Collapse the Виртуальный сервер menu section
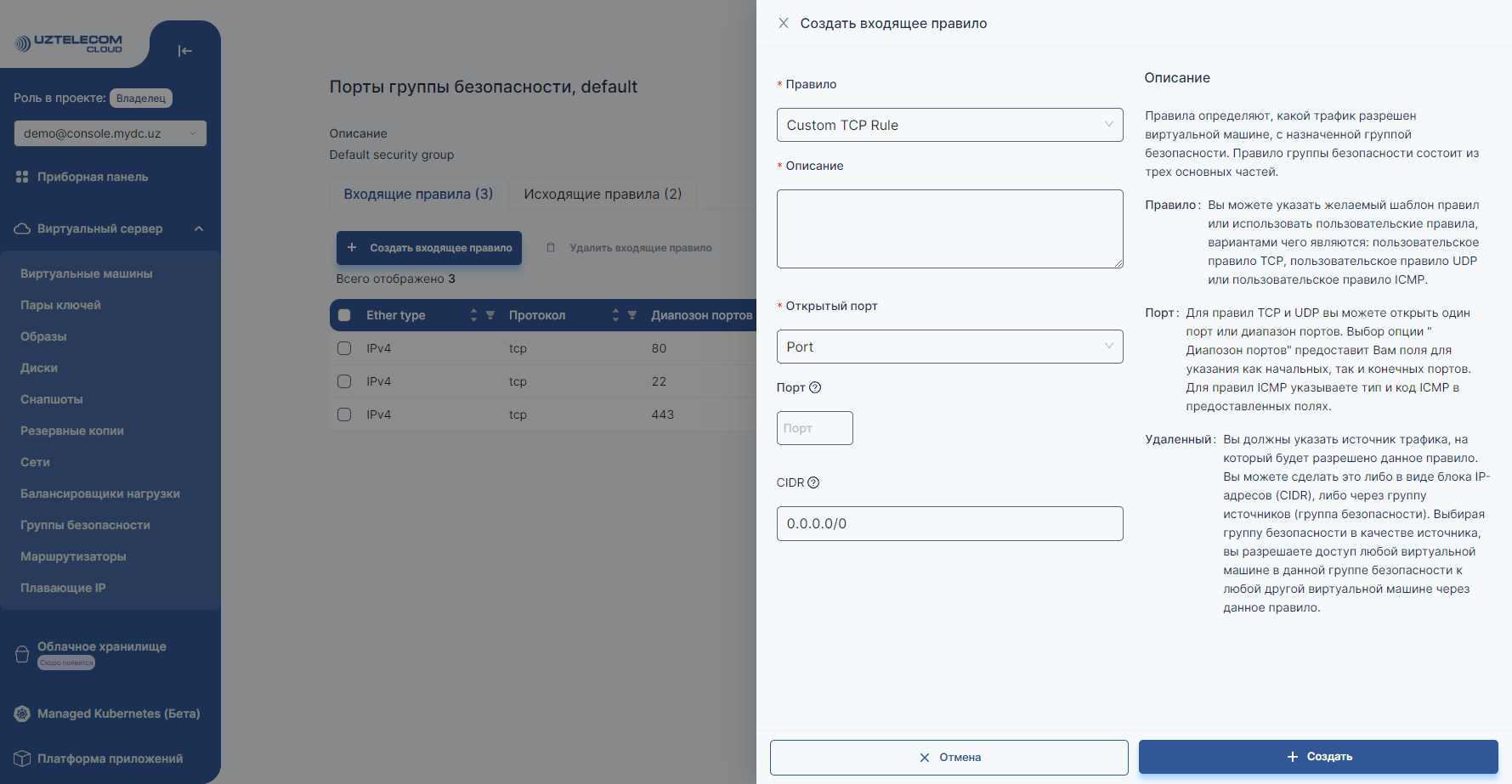The image size is (1512, 784). click(199, 228)
